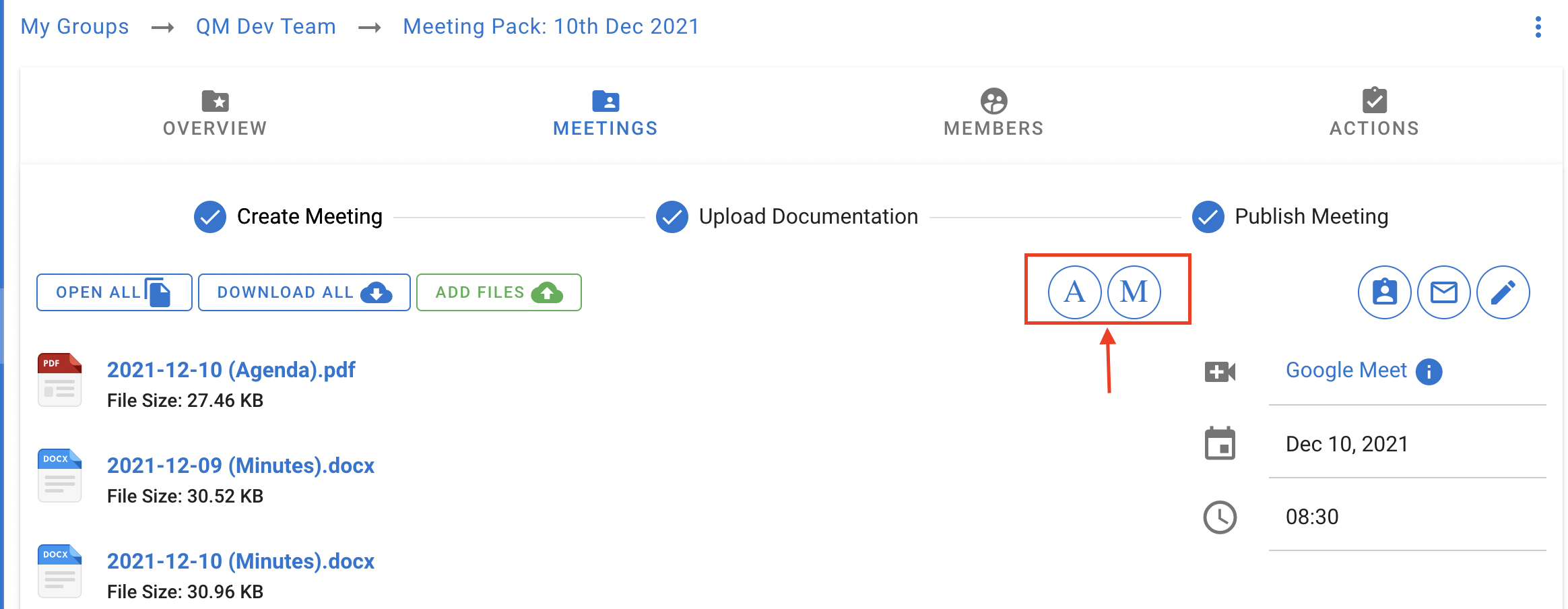Switch to the Members tab

pos(993,114)
